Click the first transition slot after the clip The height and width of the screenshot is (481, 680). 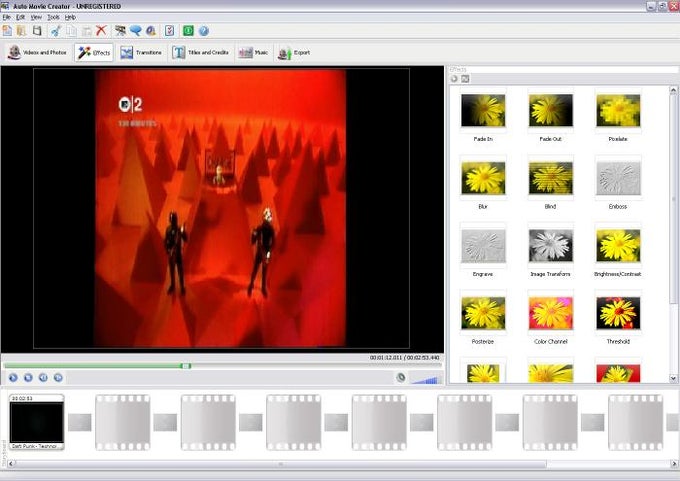(x=80, y=422)
